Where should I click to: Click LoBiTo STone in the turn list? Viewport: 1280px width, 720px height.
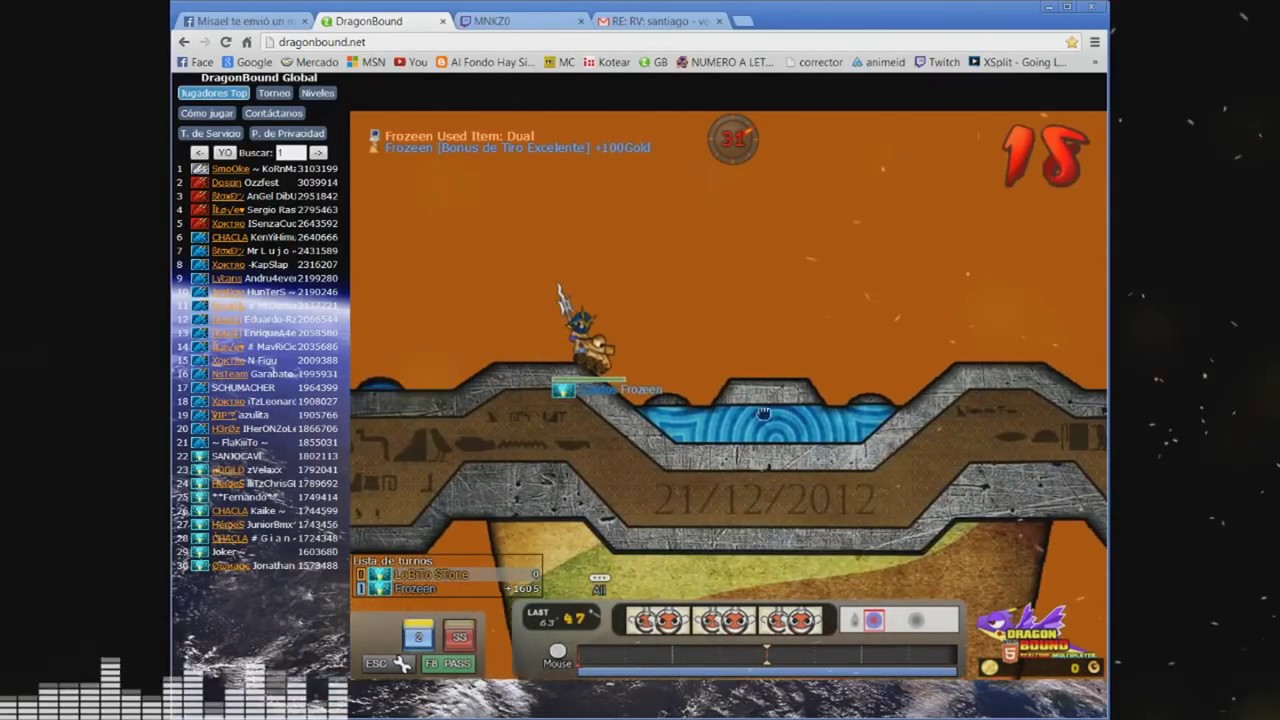[431, 575]
